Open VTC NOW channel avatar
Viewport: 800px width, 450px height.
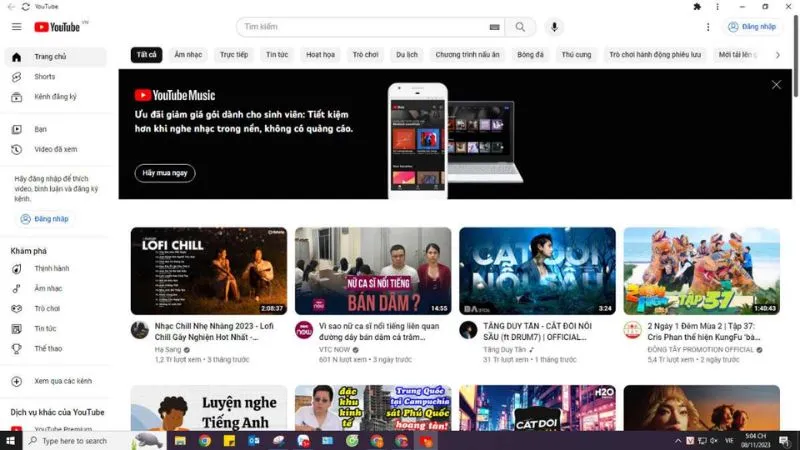tap(304, 330)
